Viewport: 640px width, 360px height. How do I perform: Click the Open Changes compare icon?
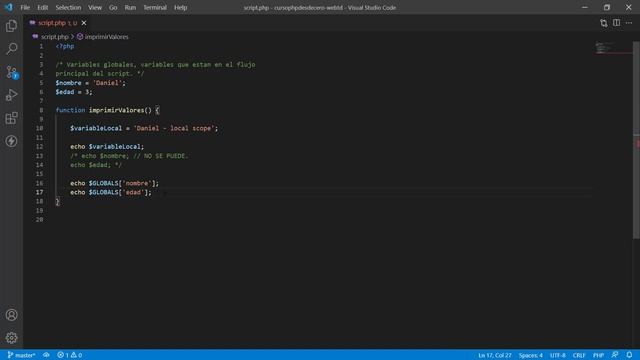[604, 23]
